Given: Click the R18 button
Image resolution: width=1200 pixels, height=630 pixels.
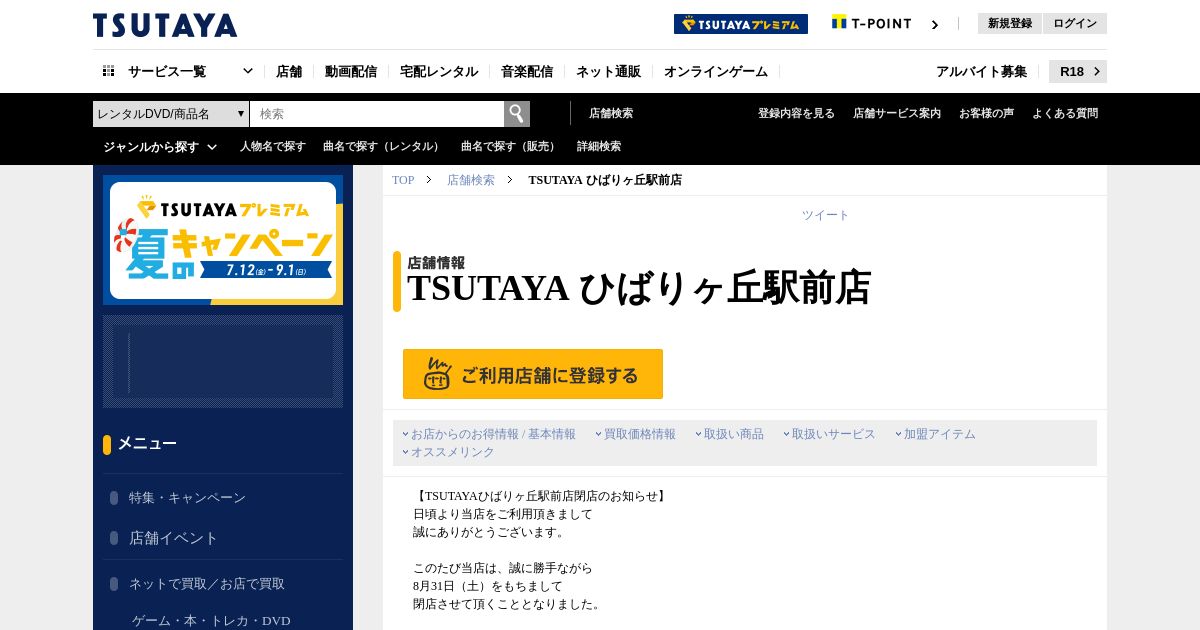Looking at the screenshot, I should tap(1078, 71).
